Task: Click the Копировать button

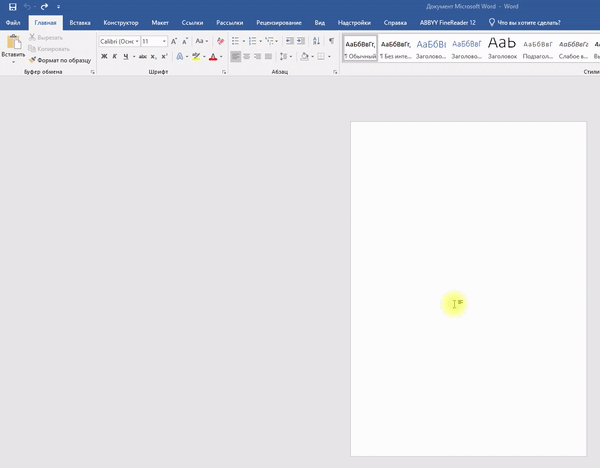Action: tap(49, 49)
